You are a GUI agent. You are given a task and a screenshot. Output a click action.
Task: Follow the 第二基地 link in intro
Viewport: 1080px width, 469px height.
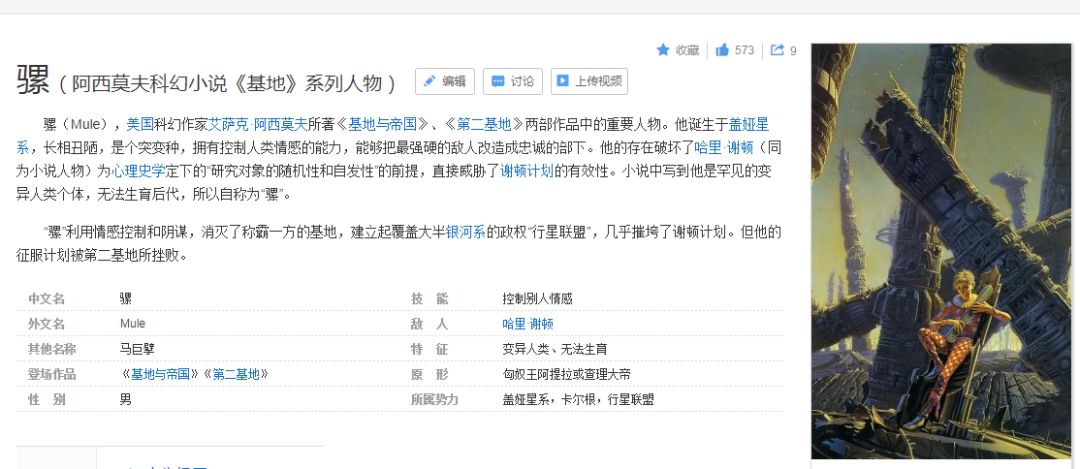(484, 125)
